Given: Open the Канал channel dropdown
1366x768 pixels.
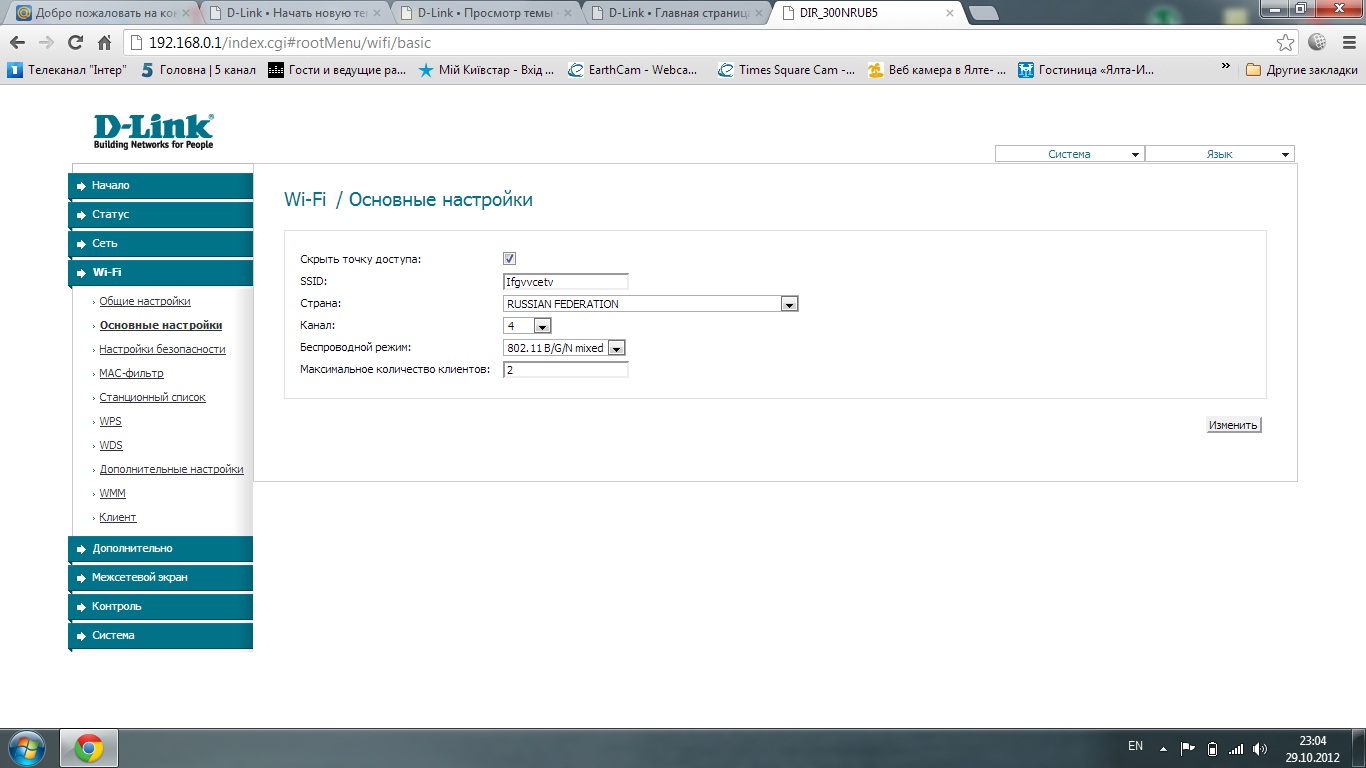Looking at the screenshot, I should 528,326.
